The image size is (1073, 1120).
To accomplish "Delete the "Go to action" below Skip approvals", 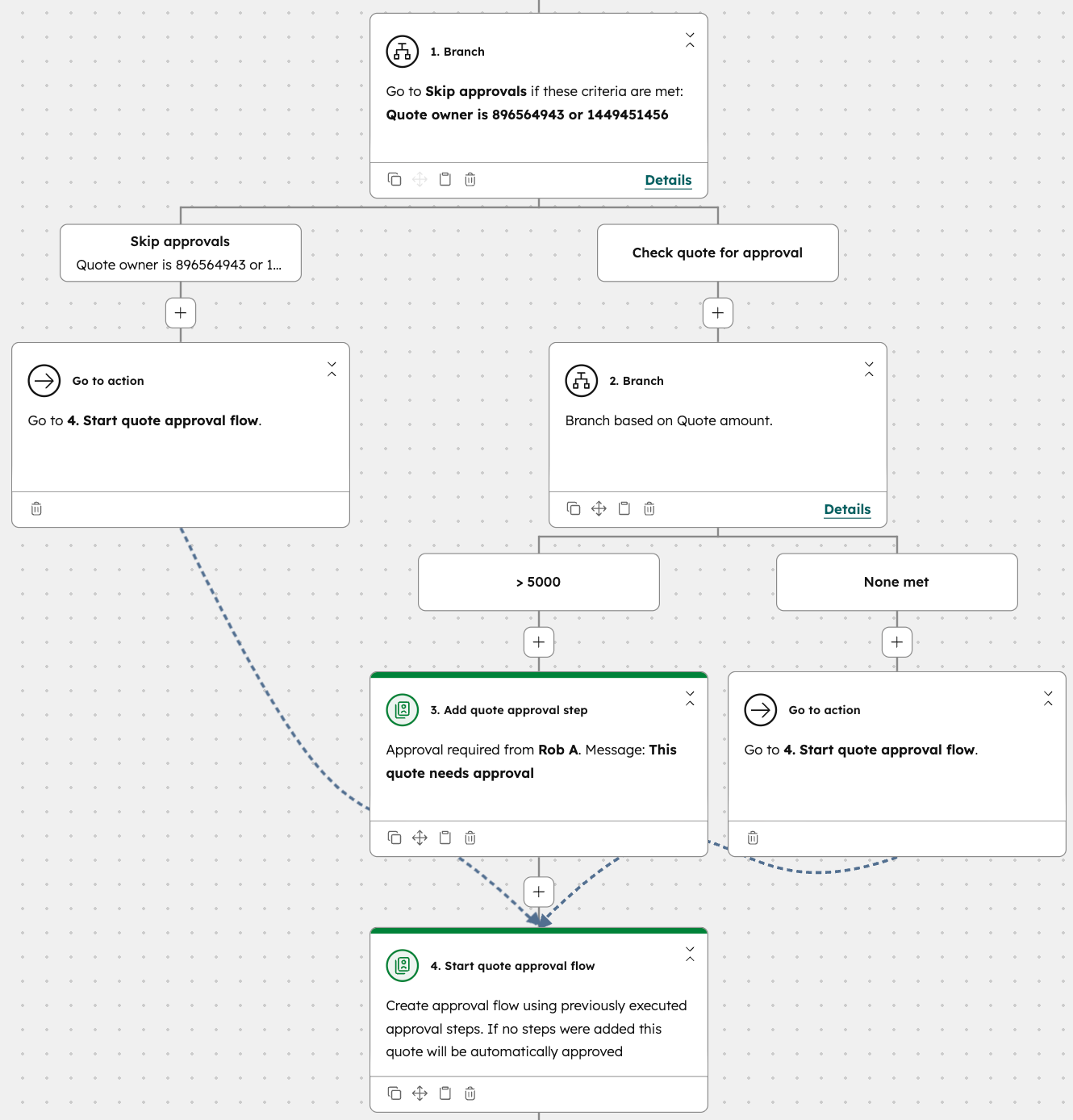I will point(35,508).
